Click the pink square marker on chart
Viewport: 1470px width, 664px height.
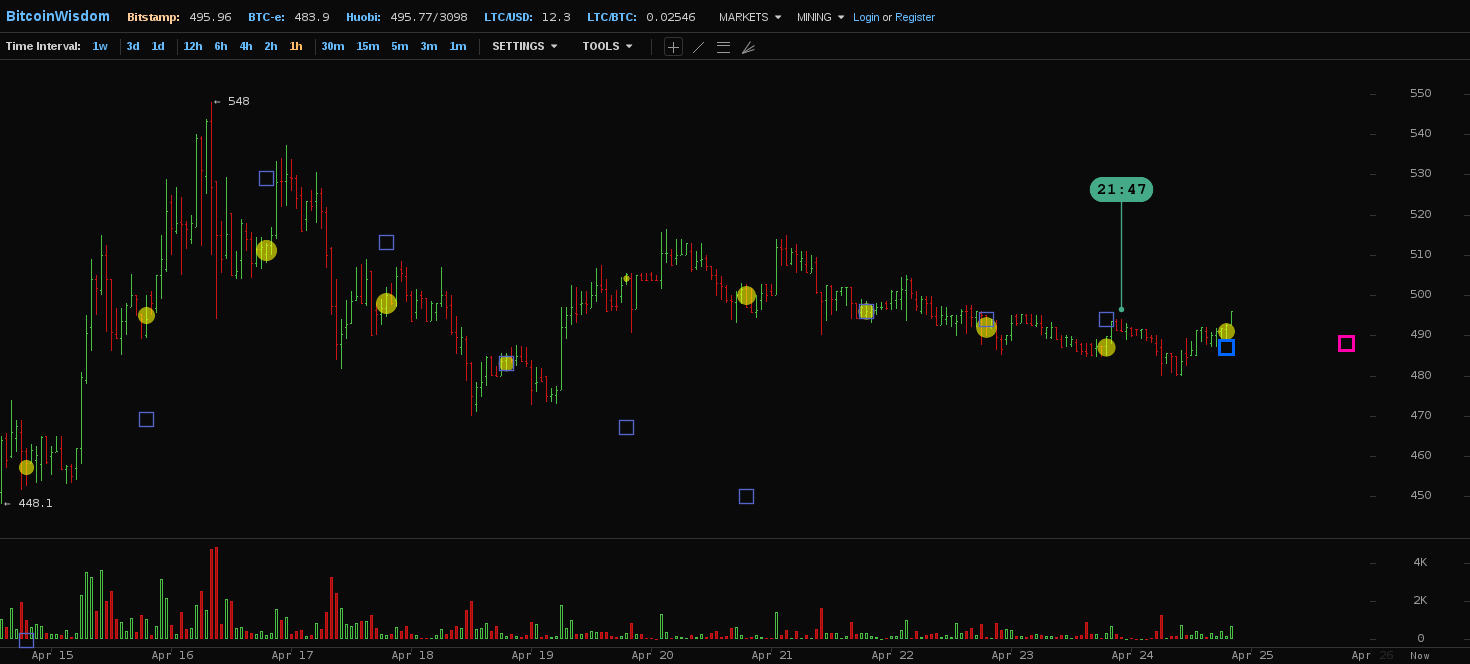coord(1346,343)
